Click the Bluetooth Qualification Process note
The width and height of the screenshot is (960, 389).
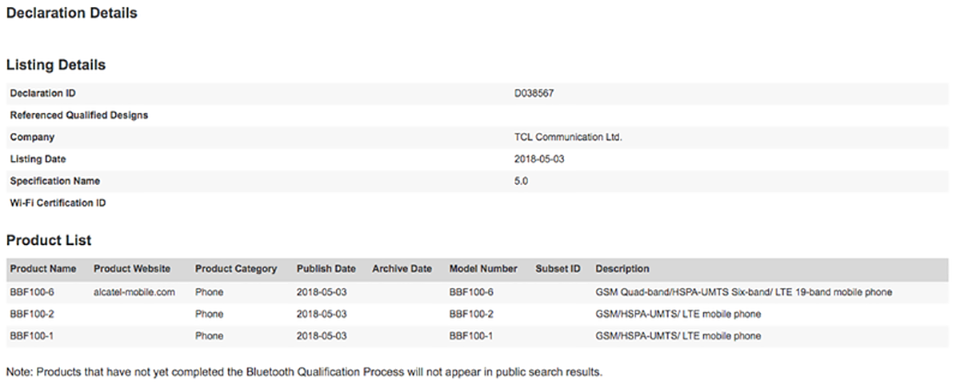tap(304, 372)
